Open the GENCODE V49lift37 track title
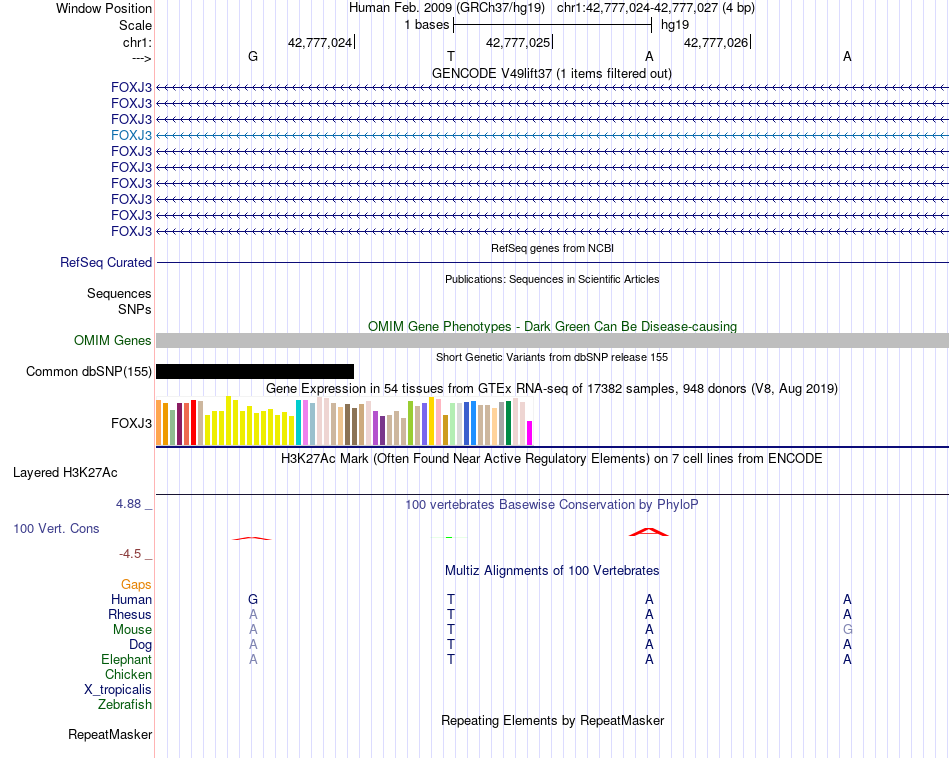This screenshot has height=758, width=950. [551, 73]
